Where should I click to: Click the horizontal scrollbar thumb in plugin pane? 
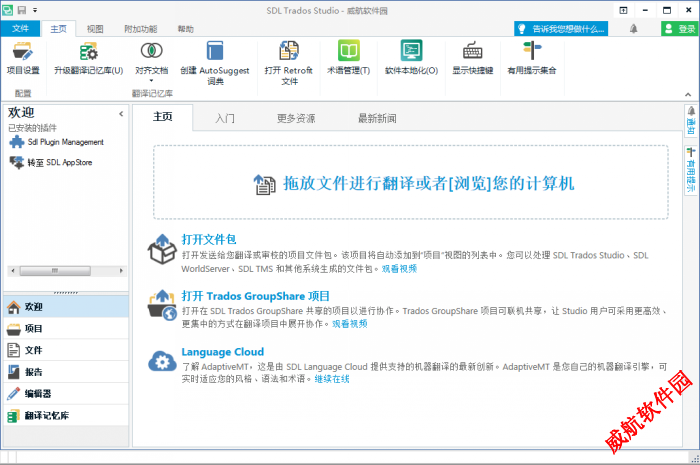55,271
